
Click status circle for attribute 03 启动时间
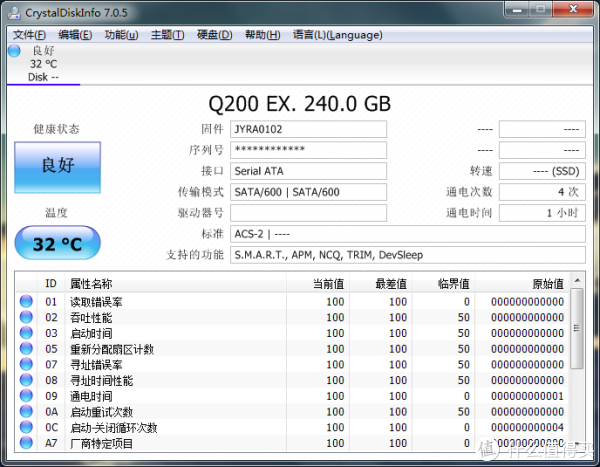tap(26, 333)
